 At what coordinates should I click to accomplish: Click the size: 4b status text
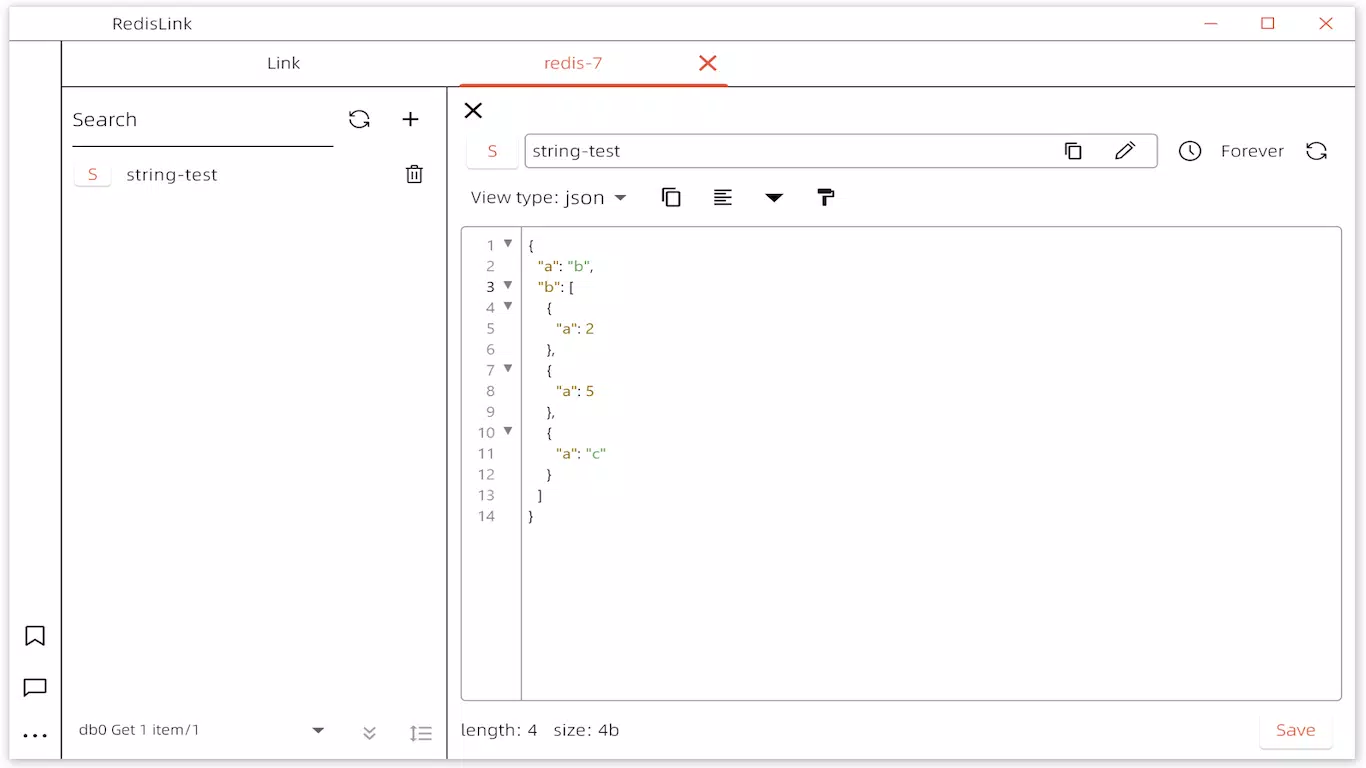586,730
